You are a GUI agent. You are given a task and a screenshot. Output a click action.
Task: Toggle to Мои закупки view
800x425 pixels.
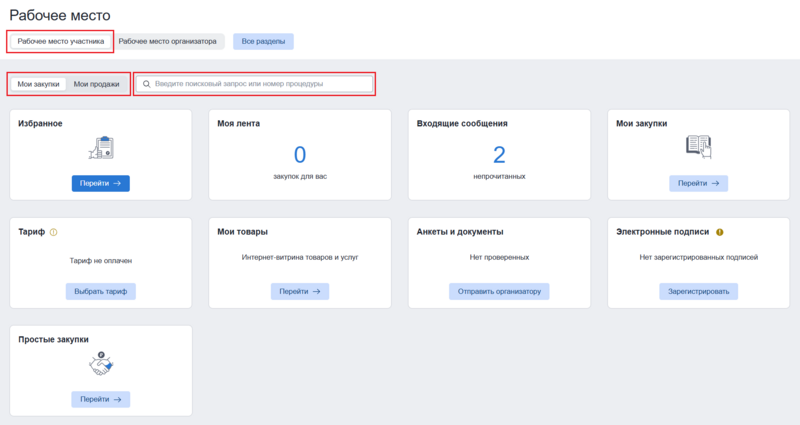38,84
